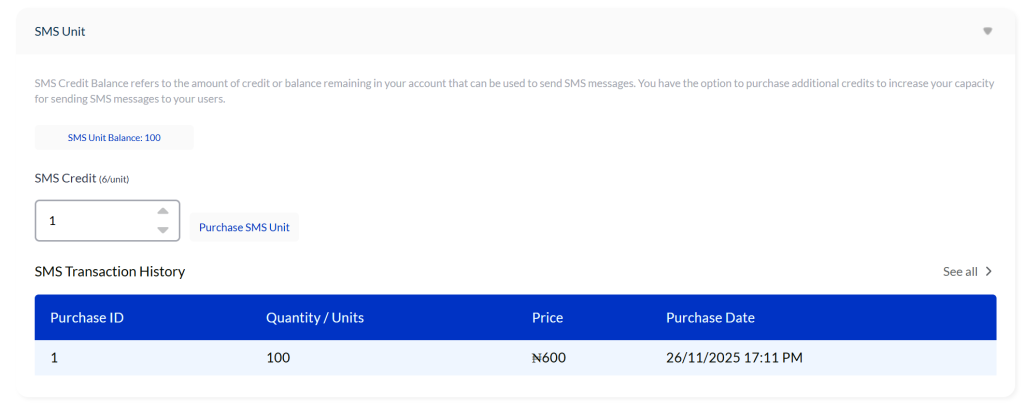Collapse the SMS Unit panel arrow
Viewport: 1024px width, 406px height.
[x=987, y=31]
